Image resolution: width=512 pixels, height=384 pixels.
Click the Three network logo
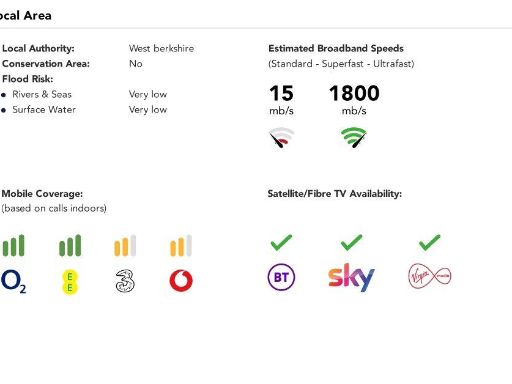[x=125, y=281]
